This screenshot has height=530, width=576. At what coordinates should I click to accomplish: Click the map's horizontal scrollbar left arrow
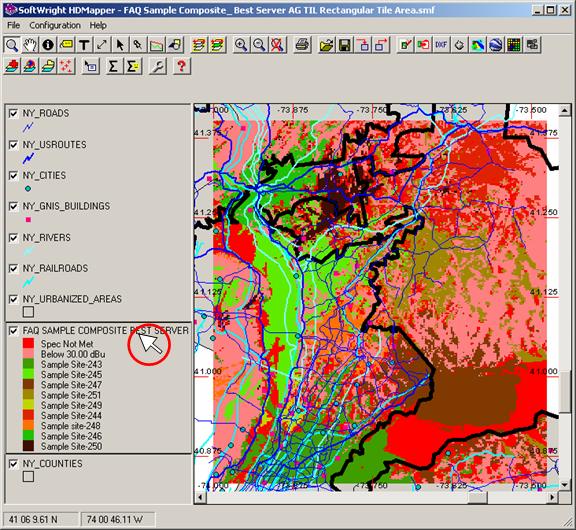click(200, 498)
